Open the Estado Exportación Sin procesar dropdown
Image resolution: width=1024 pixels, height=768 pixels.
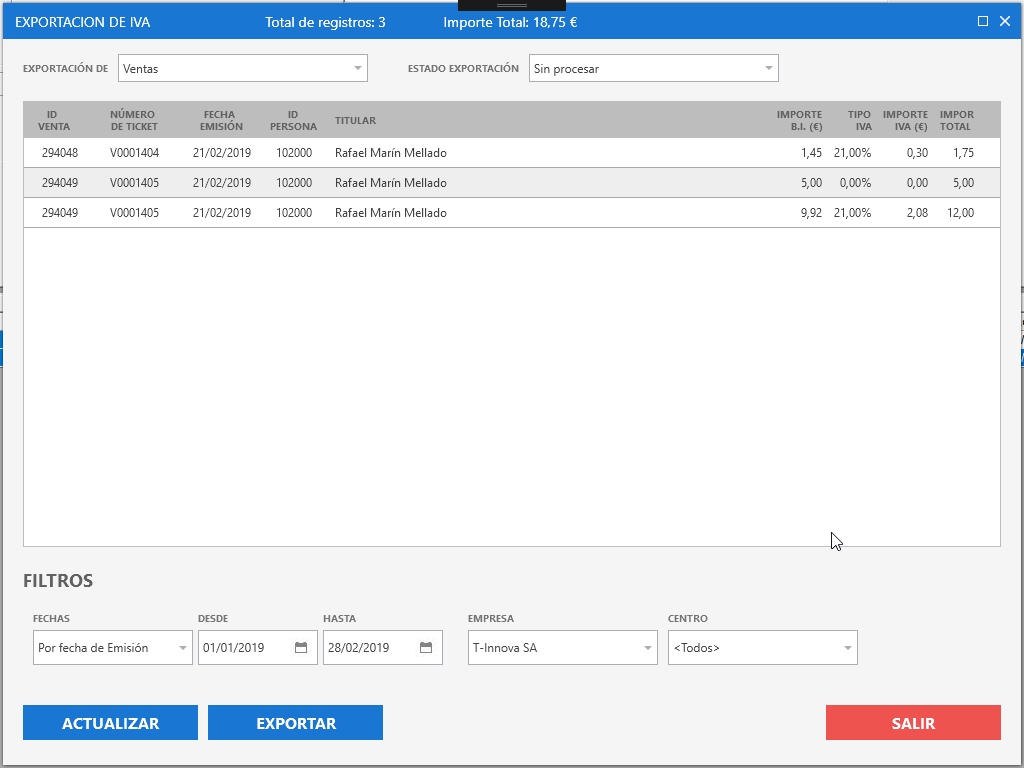[x=654, y=68]
